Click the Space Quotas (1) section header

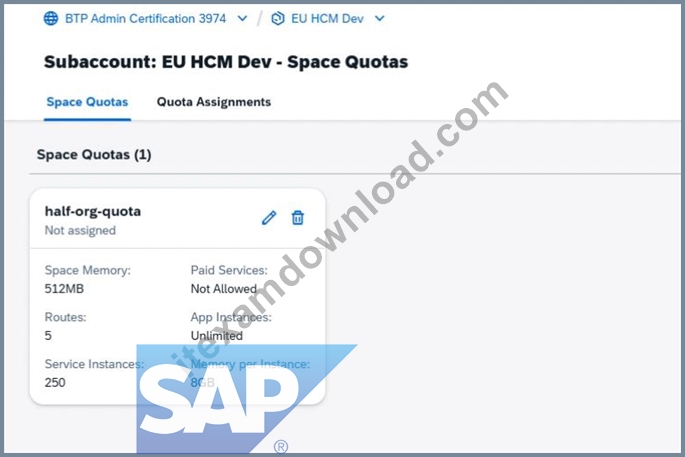click(x=94, y=155)
